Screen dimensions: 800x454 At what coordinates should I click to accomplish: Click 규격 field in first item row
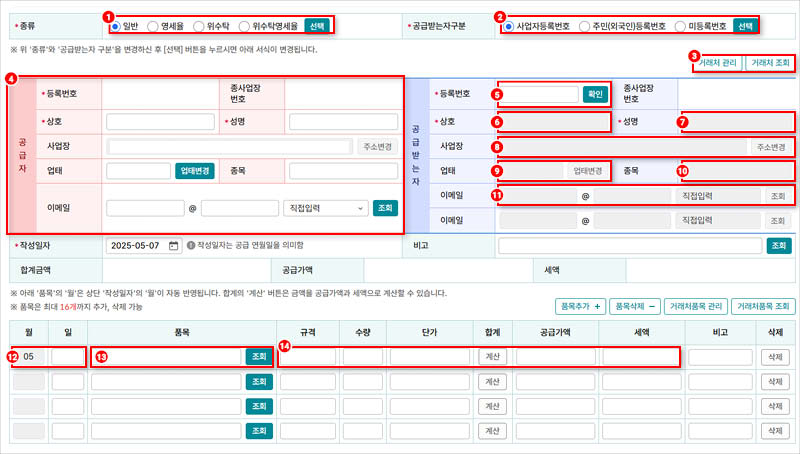[x=308, y=357]
